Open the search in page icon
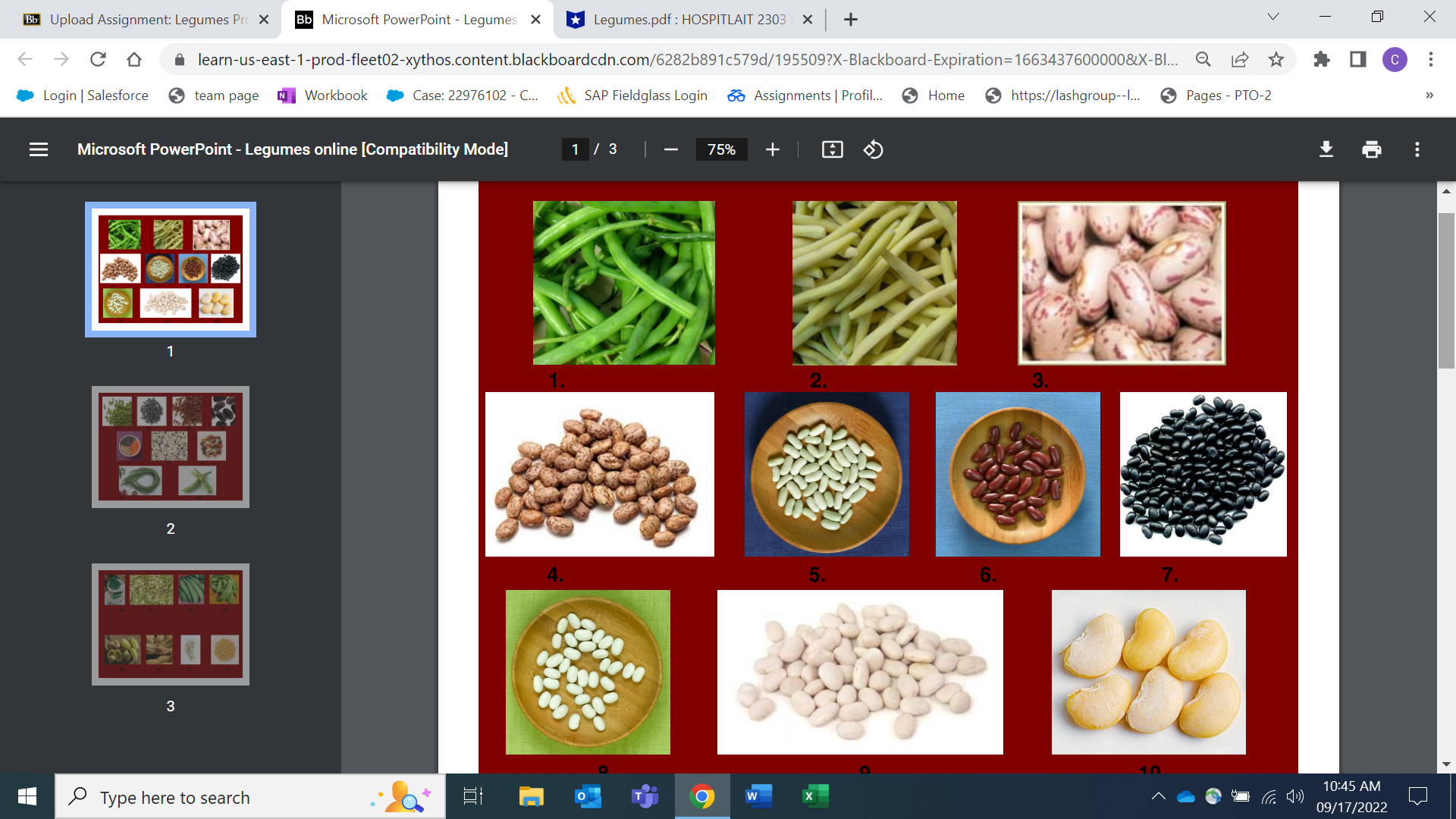The height and width of the screenshot is (819, 1456). click(x=1203, y=59)
